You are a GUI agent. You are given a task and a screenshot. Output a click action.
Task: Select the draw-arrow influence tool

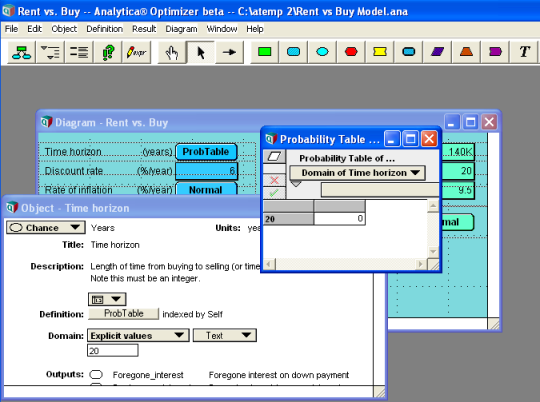[229, 52]
